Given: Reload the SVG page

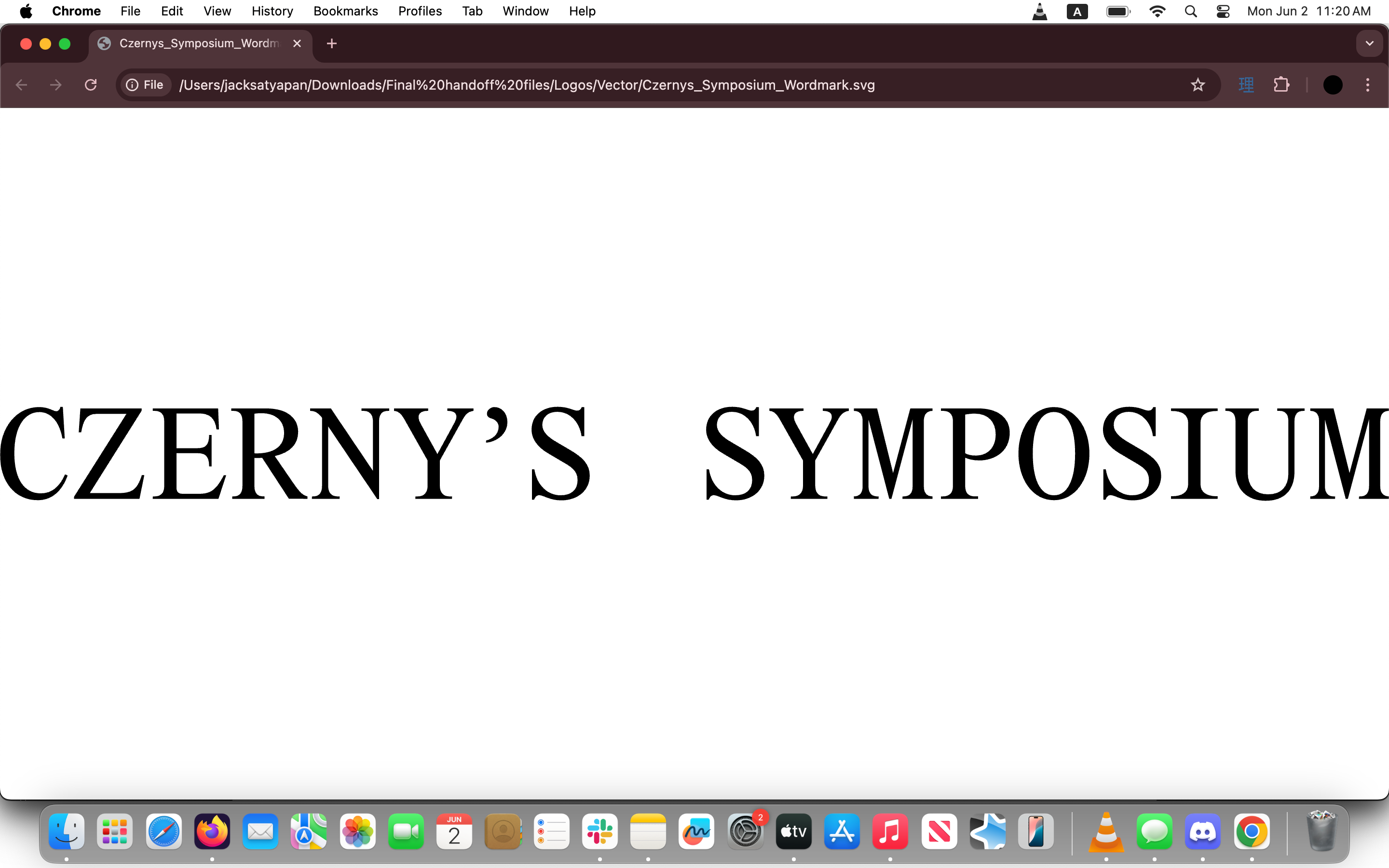Looking at the screenshot, I should coord(91,85).
